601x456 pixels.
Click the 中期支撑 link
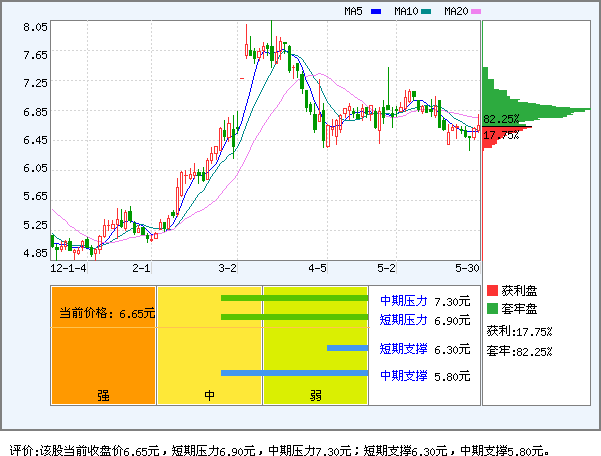404,376
